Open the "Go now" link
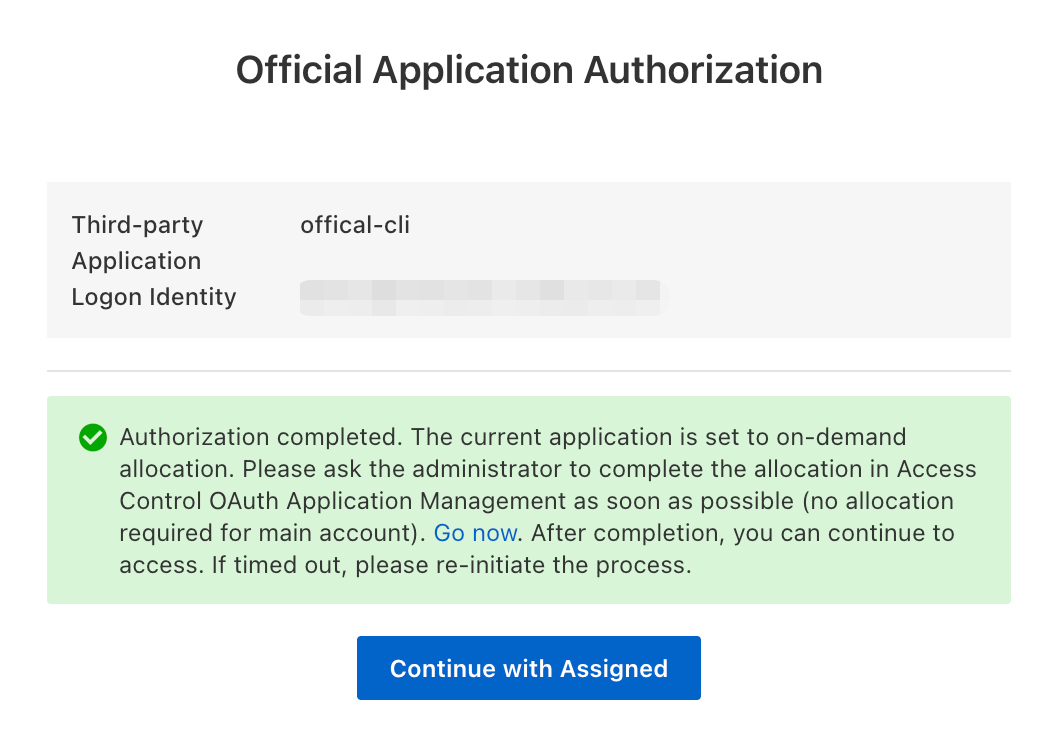The image size is (1060, 750). coord(475,533)
